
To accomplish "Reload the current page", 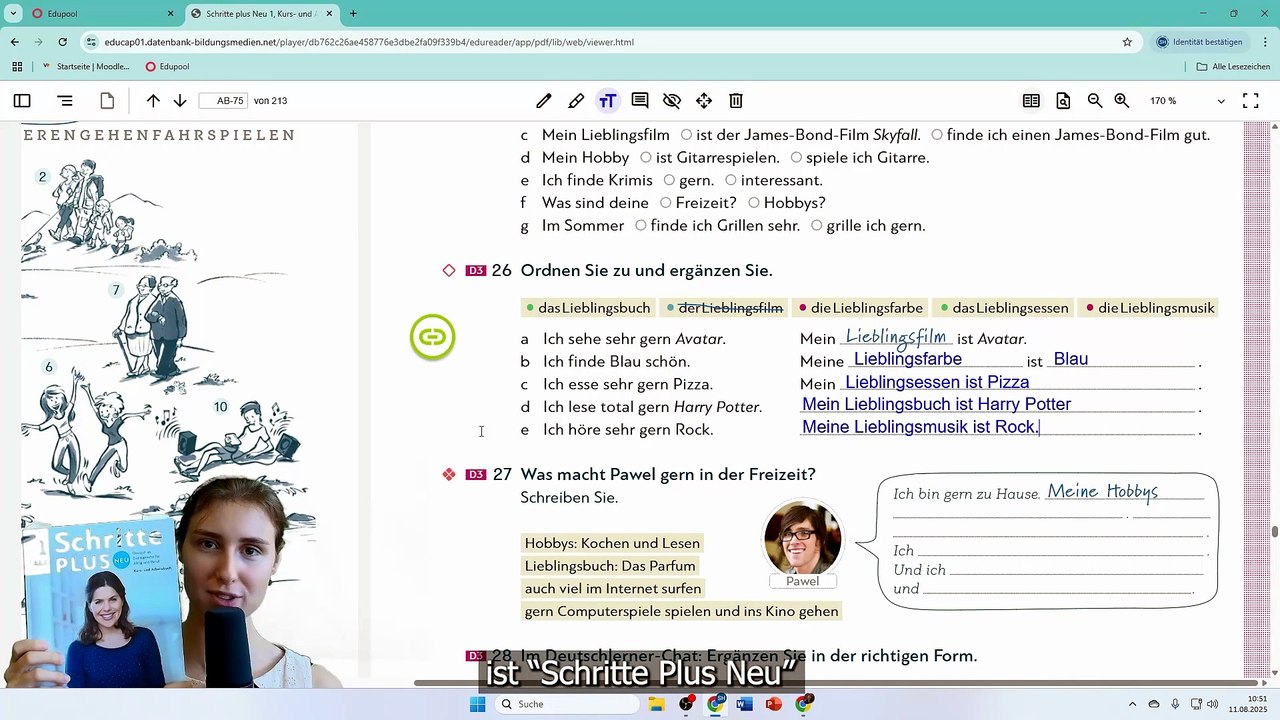I will (63, 42).
